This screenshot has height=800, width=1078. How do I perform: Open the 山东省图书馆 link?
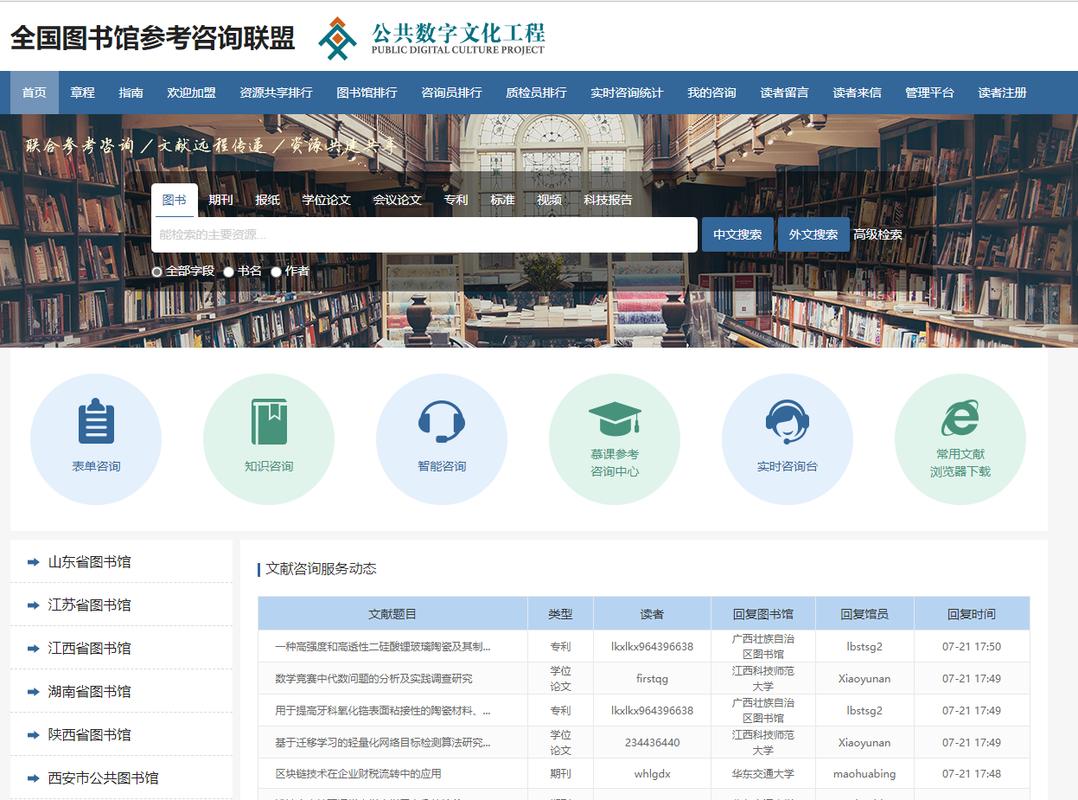coord(89,562)
